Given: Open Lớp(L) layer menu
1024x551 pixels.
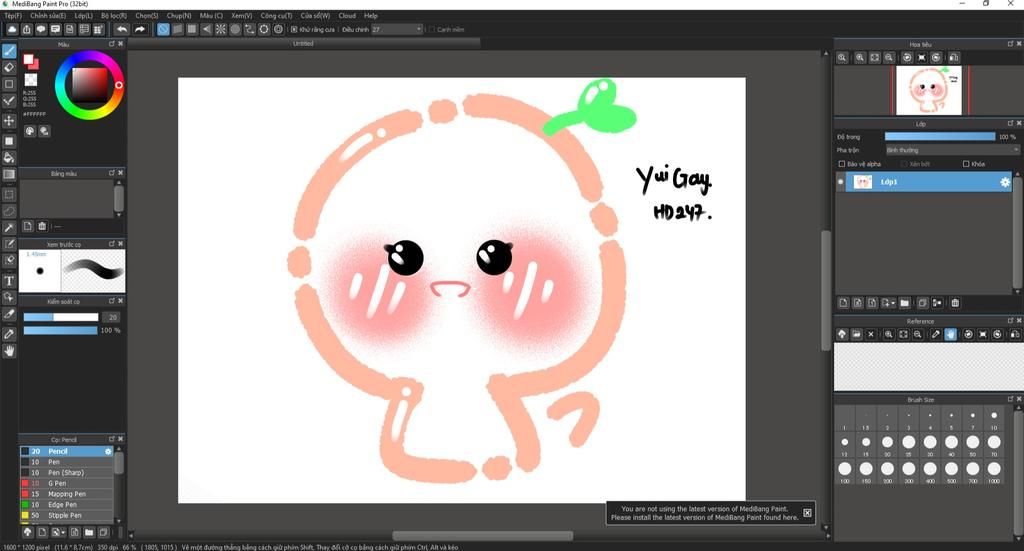Looking at the screenshot, I should click(84, 16).
